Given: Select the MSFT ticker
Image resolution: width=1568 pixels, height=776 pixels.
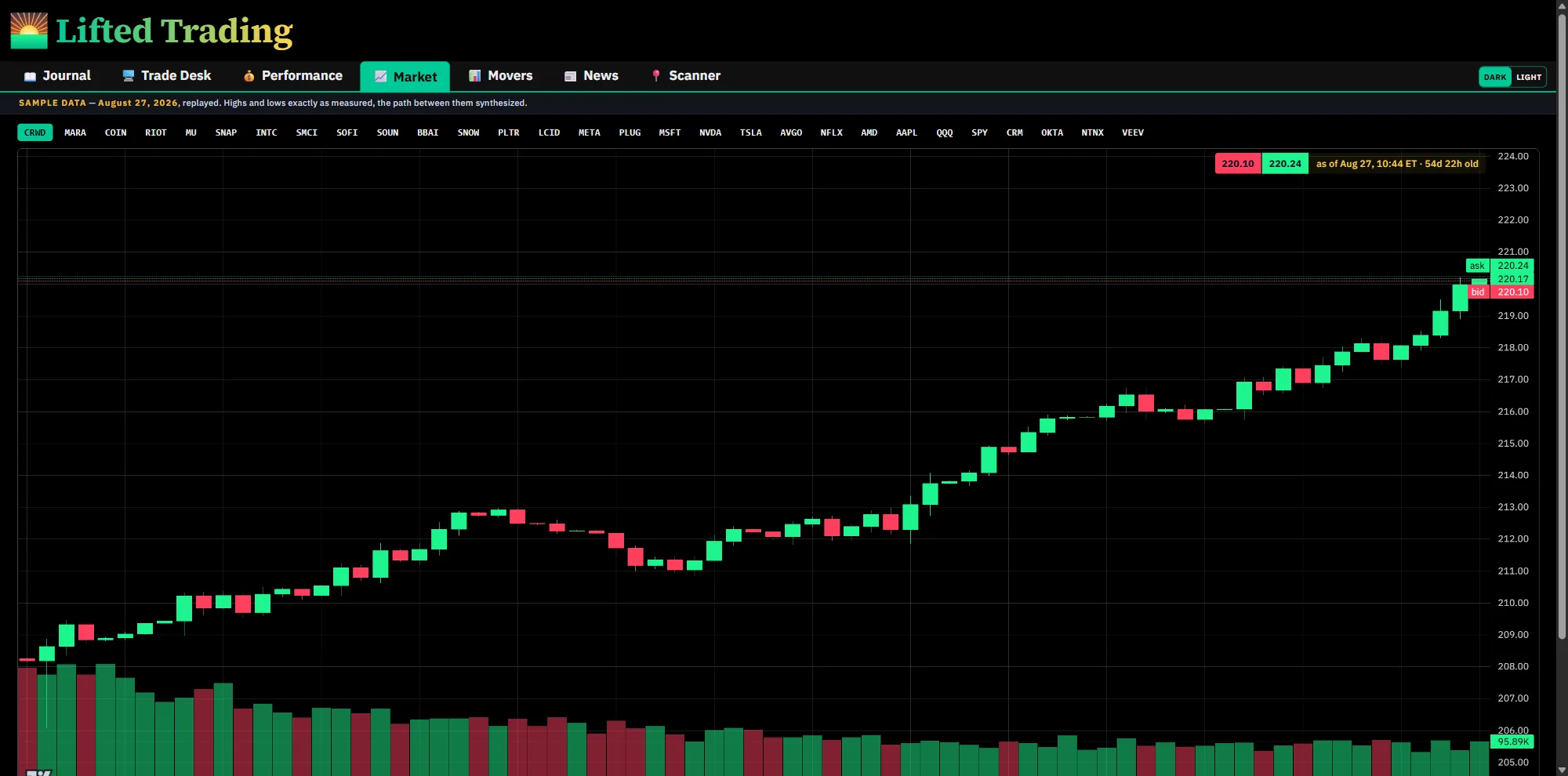Looking at the screenshot, I should click(670, 132).
